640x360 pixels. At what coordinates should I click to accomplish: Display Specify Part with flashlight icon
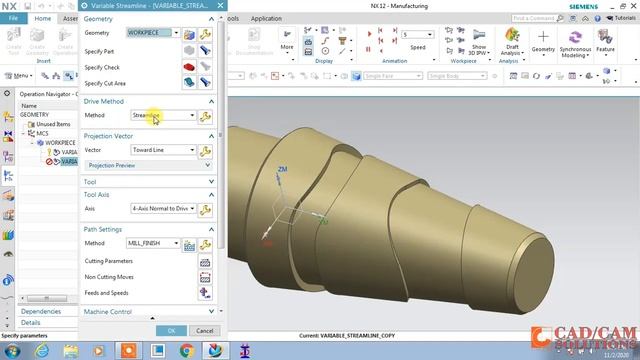[205, 51]
